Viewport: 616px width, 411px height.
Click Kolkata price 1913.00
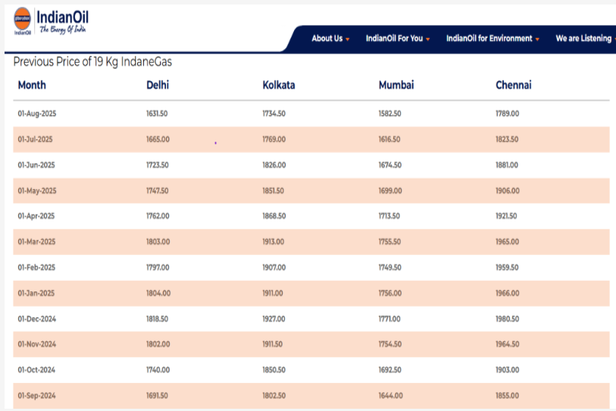click(273, 242)
